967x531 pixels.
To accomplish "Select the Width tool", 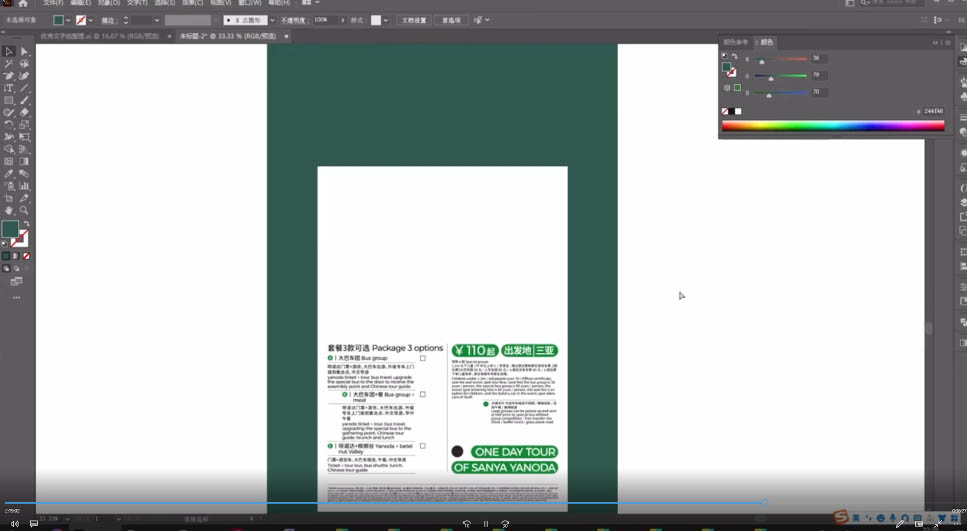I will [x=9, y=137].
